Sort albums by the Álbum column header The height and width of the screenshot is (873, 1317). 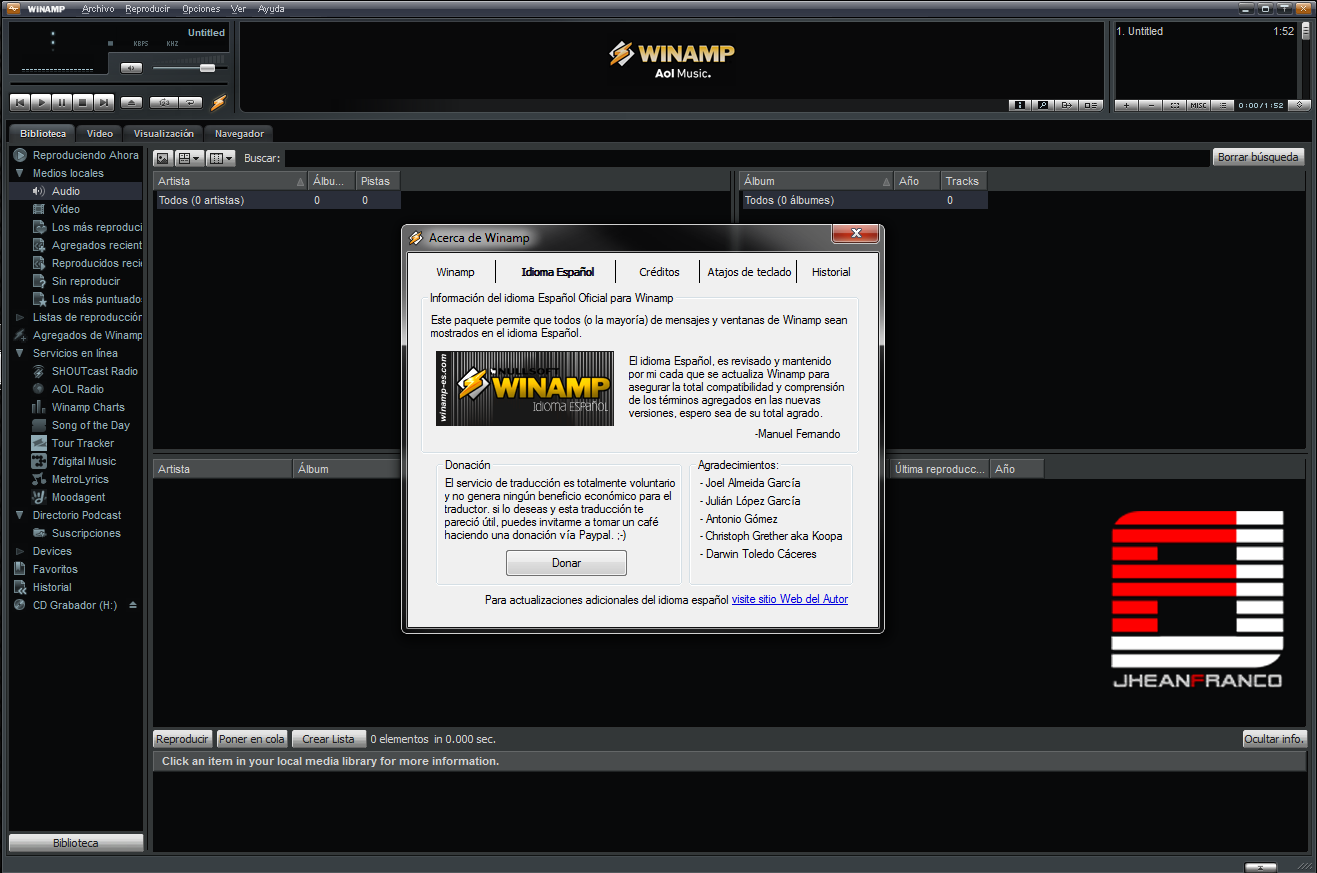click(x=816, y=181)
